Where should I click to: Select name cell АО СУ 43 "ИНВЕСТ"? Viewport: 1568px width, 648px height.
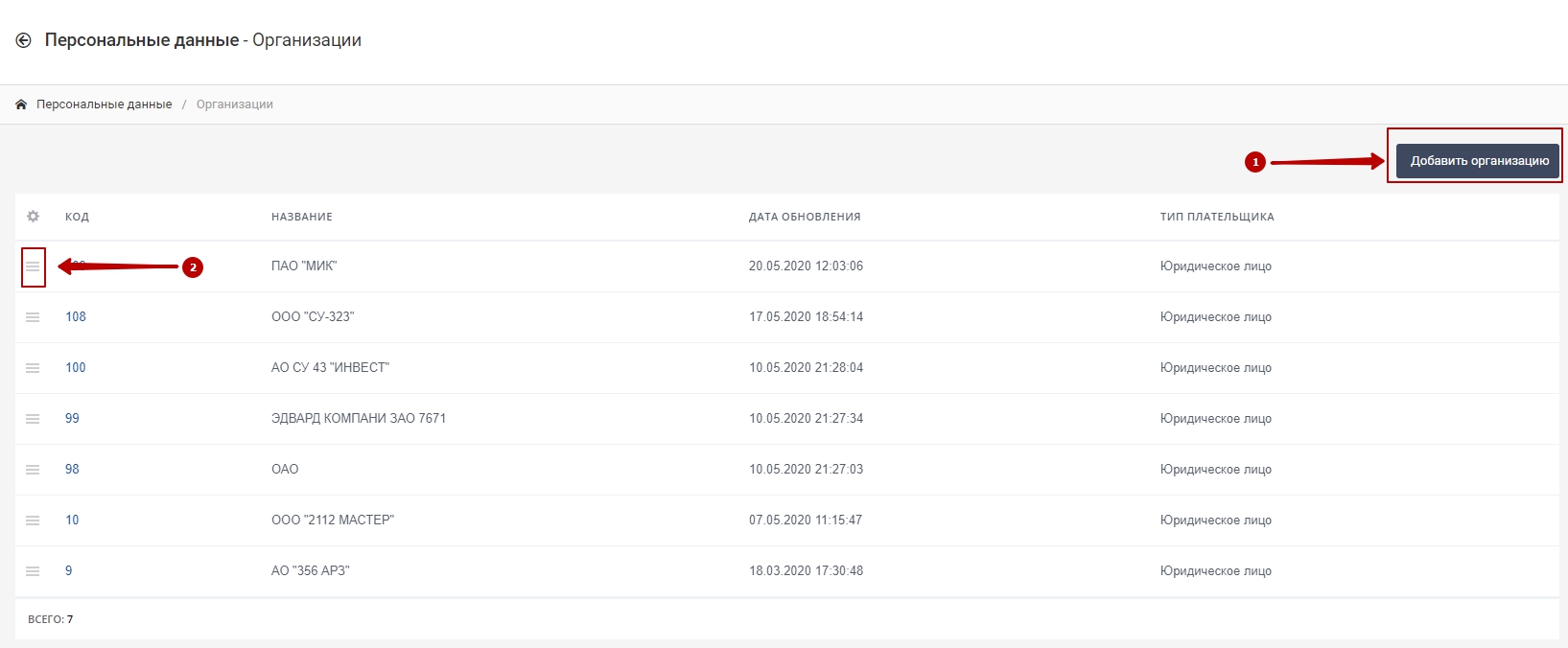coord(330,368)
